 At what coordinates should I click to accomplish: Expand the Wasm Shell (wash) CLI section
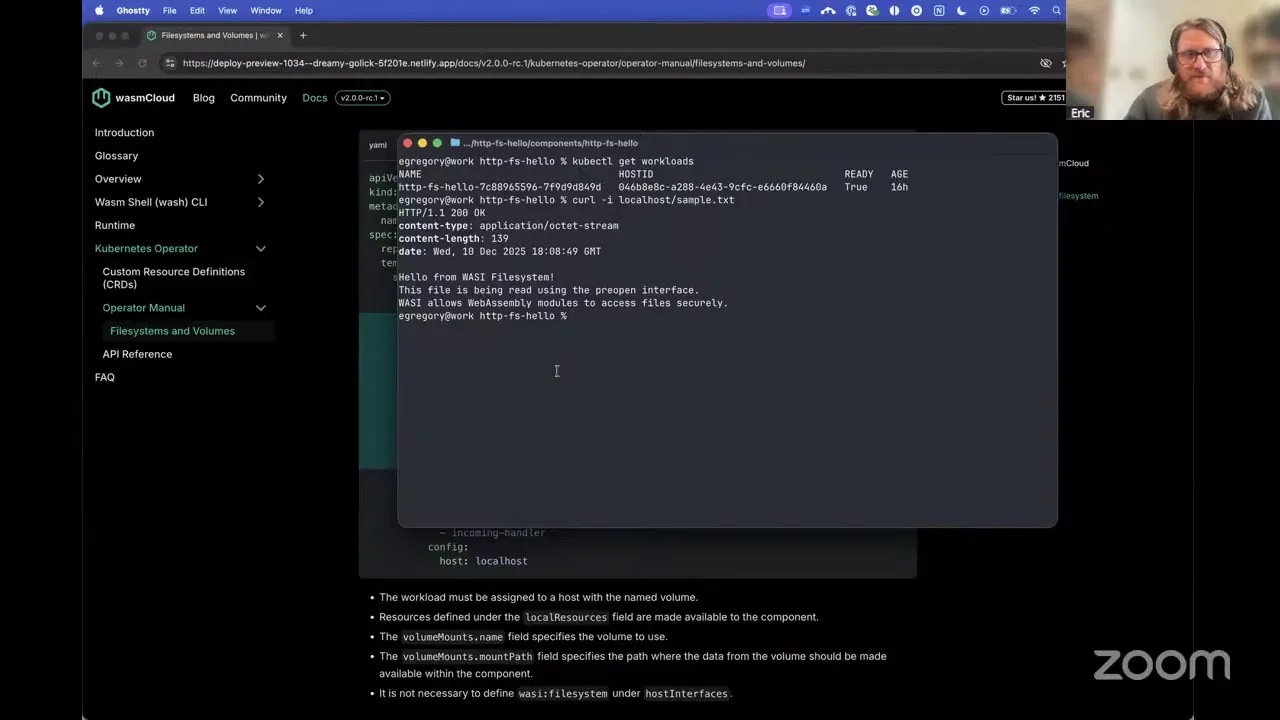(x=261, y=202)
